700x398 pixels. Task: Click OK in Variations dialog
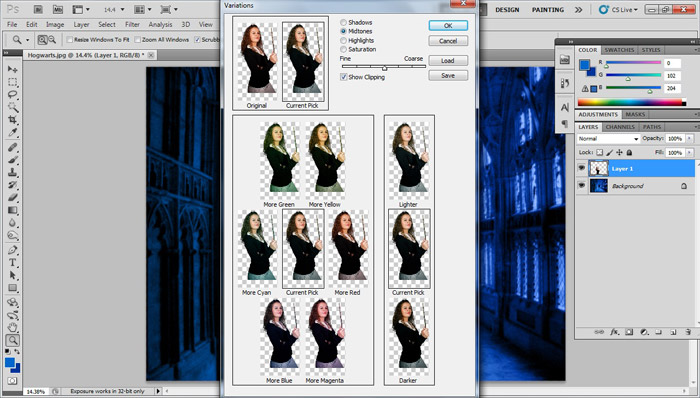click(x=448, y=26)
